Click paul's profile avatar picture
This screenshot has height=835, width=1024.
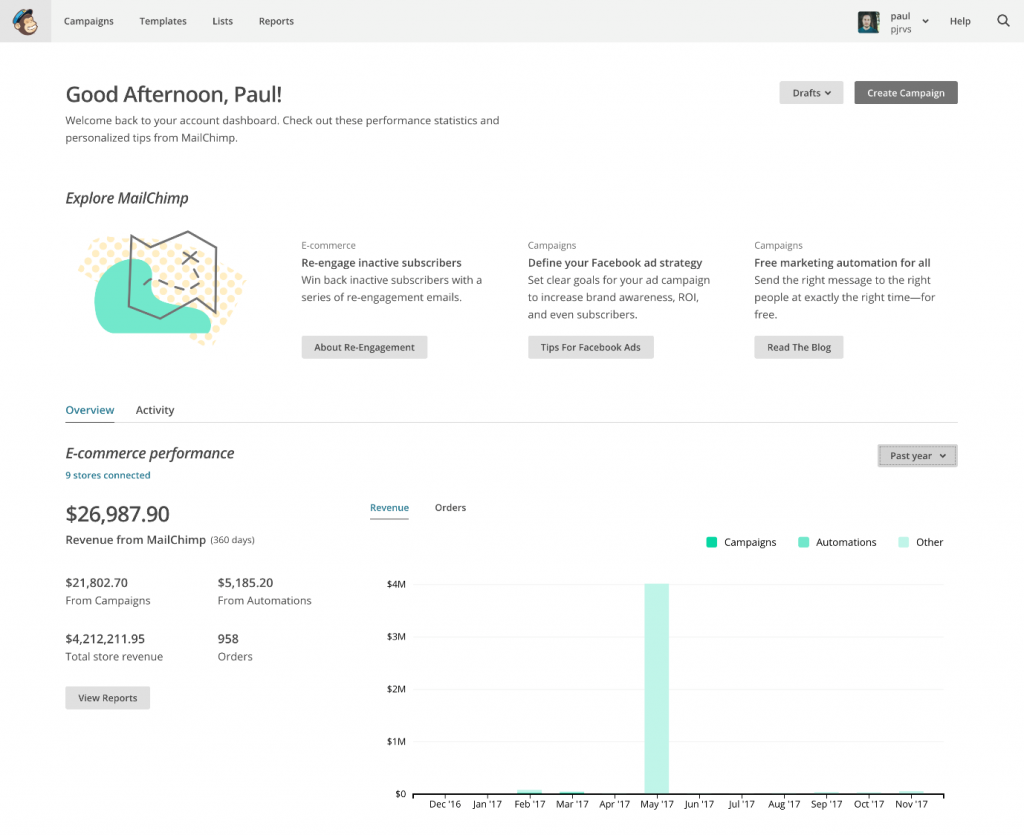pos(869,22)
